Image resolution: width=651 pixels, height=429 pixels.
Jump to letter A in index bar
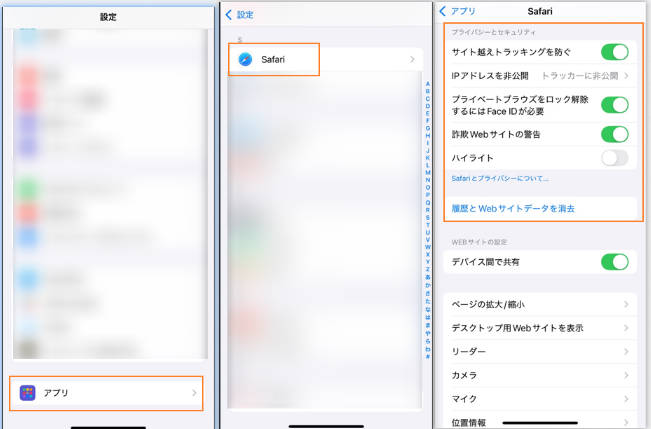428,84
